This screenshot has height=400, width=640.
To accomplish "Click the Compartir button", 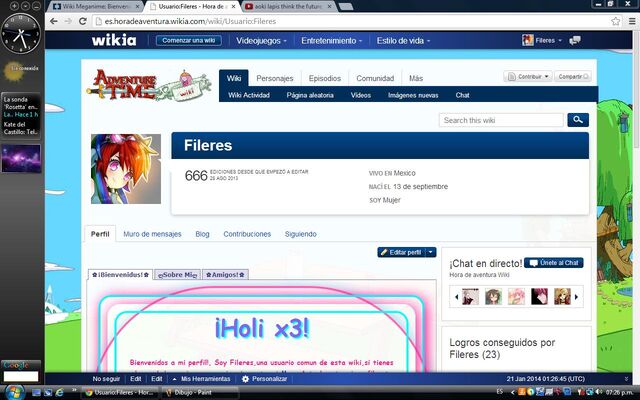I will tap(572, 76).
